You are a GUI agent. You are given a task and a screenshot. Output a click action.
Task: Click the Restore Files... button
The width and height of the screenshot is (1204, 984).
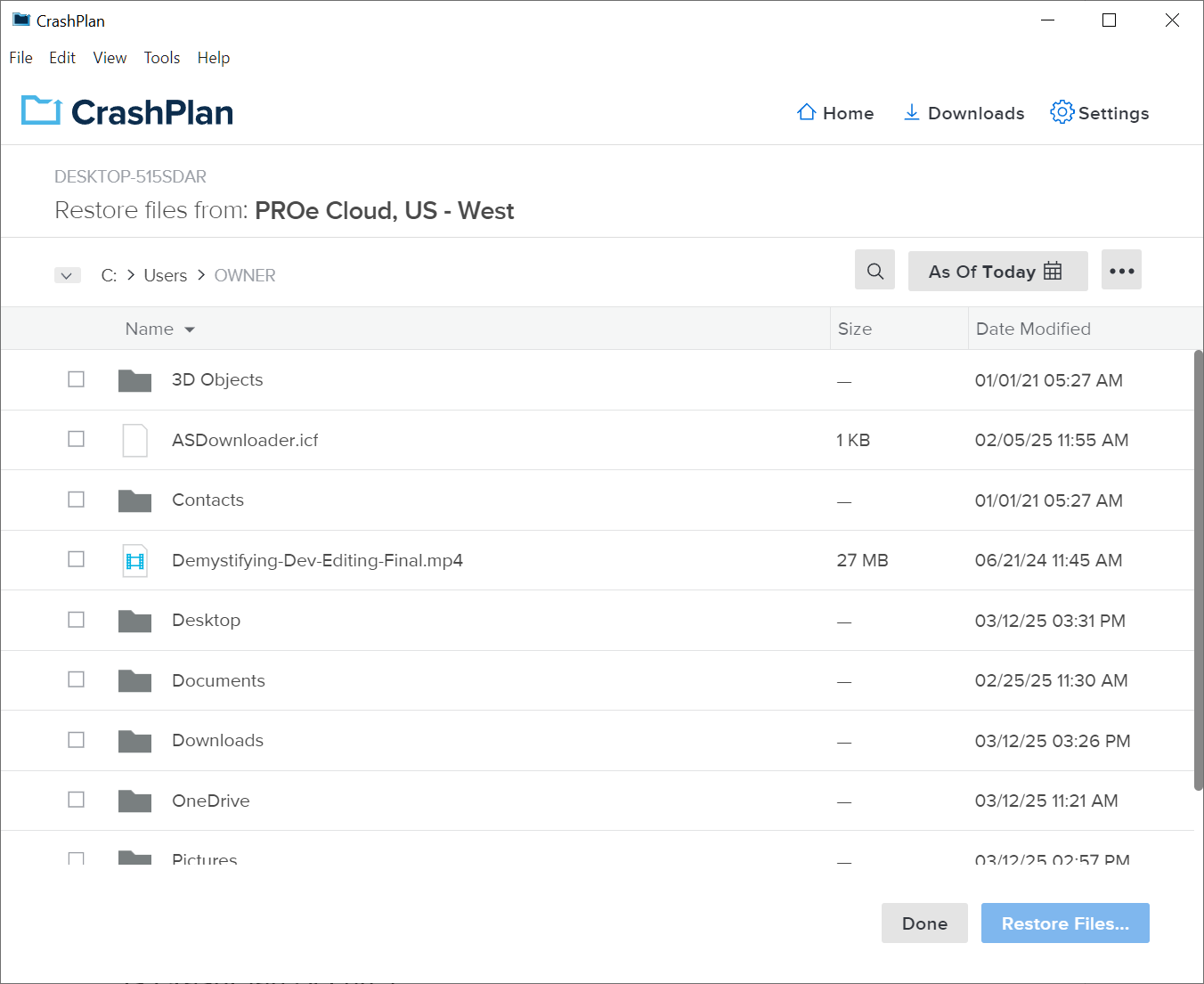pyautogui.click(x=1065, y=923)
